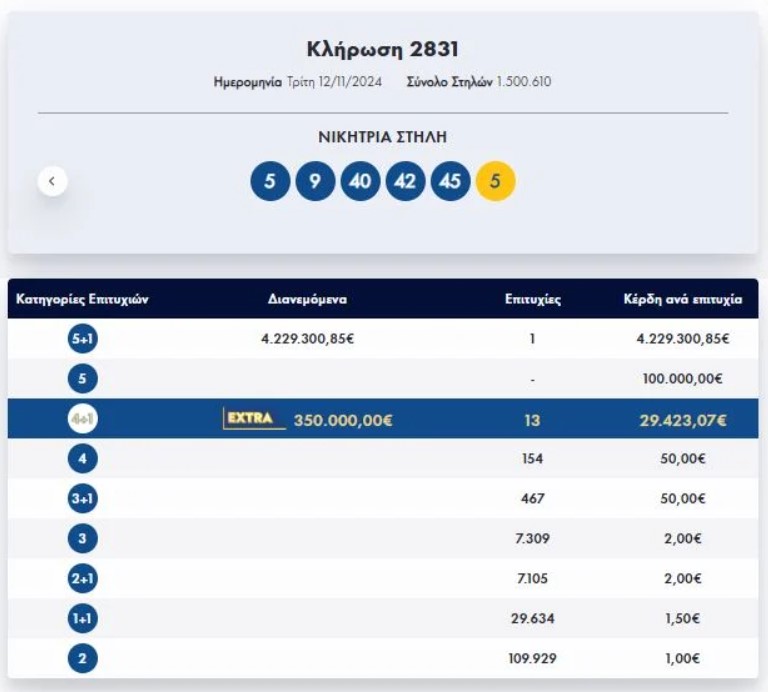Select the Διανεμόμενα column header
The image size is (768, 692).
point(307,299)
